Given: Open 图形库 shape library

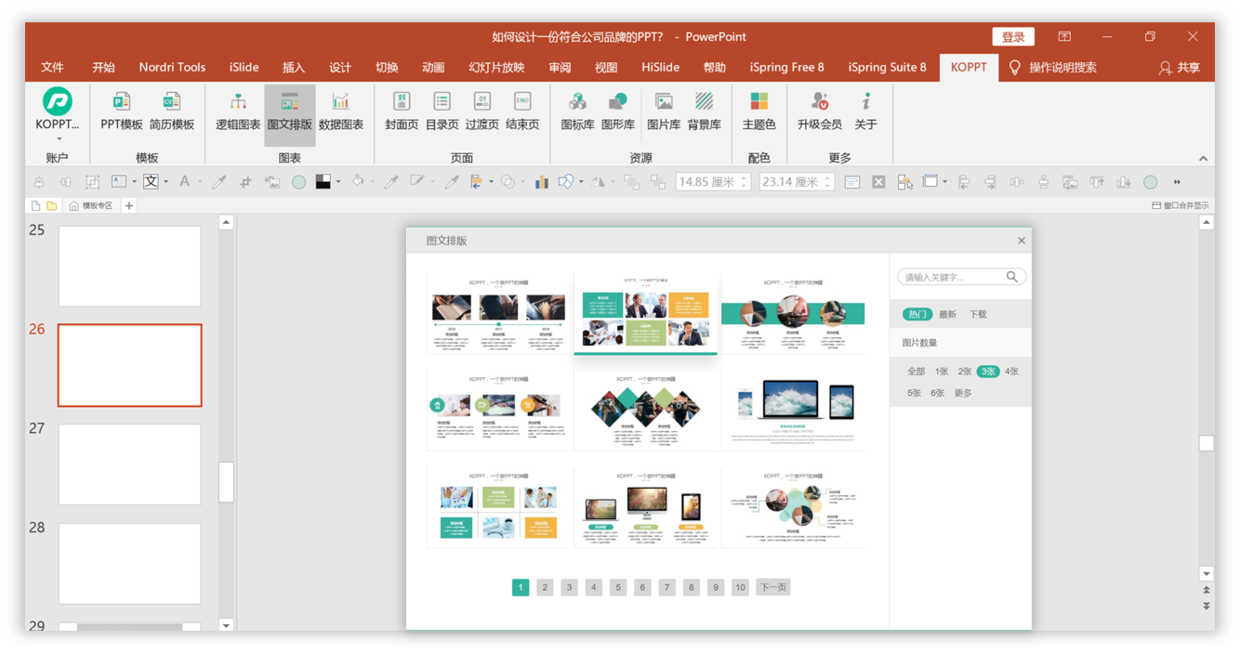Looking at the screenshot, I should pos(618,110).
